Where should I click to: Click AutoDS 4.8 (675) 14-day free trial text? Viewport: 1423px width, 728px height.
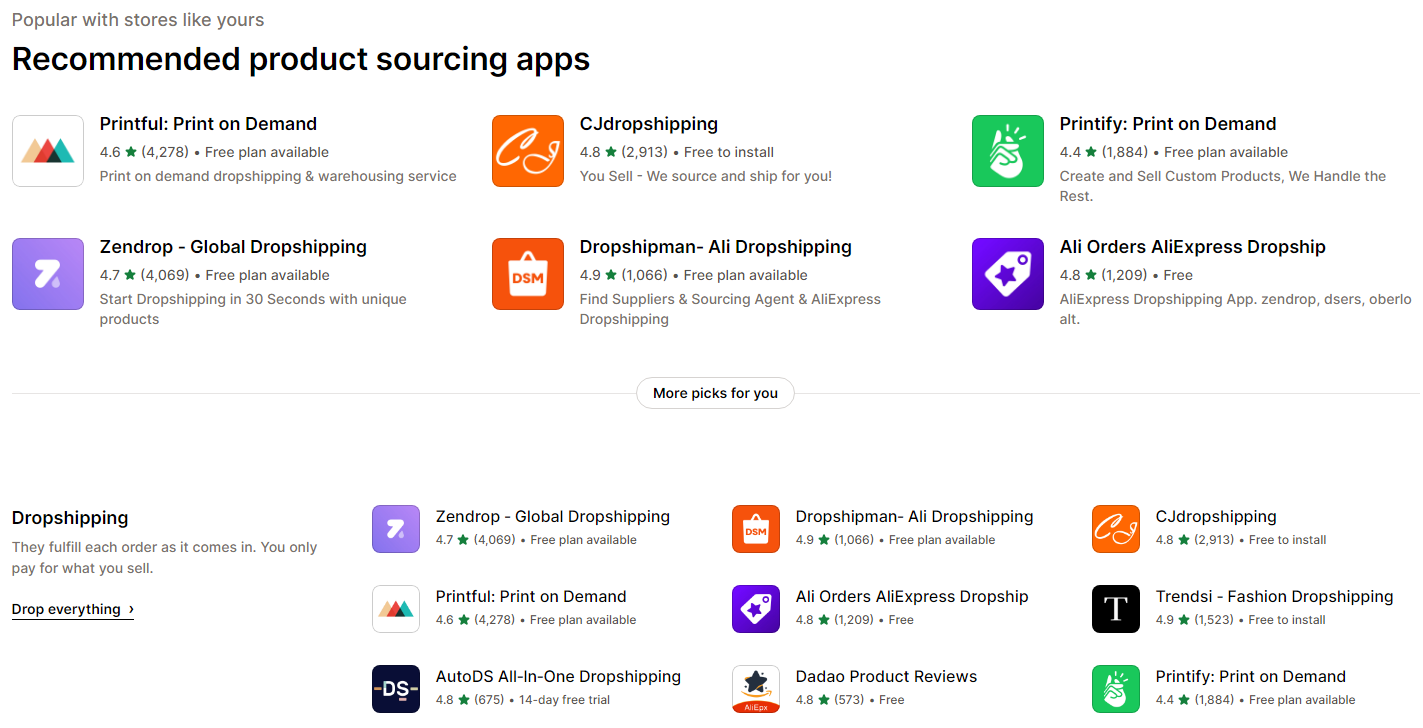click(523, 700)
